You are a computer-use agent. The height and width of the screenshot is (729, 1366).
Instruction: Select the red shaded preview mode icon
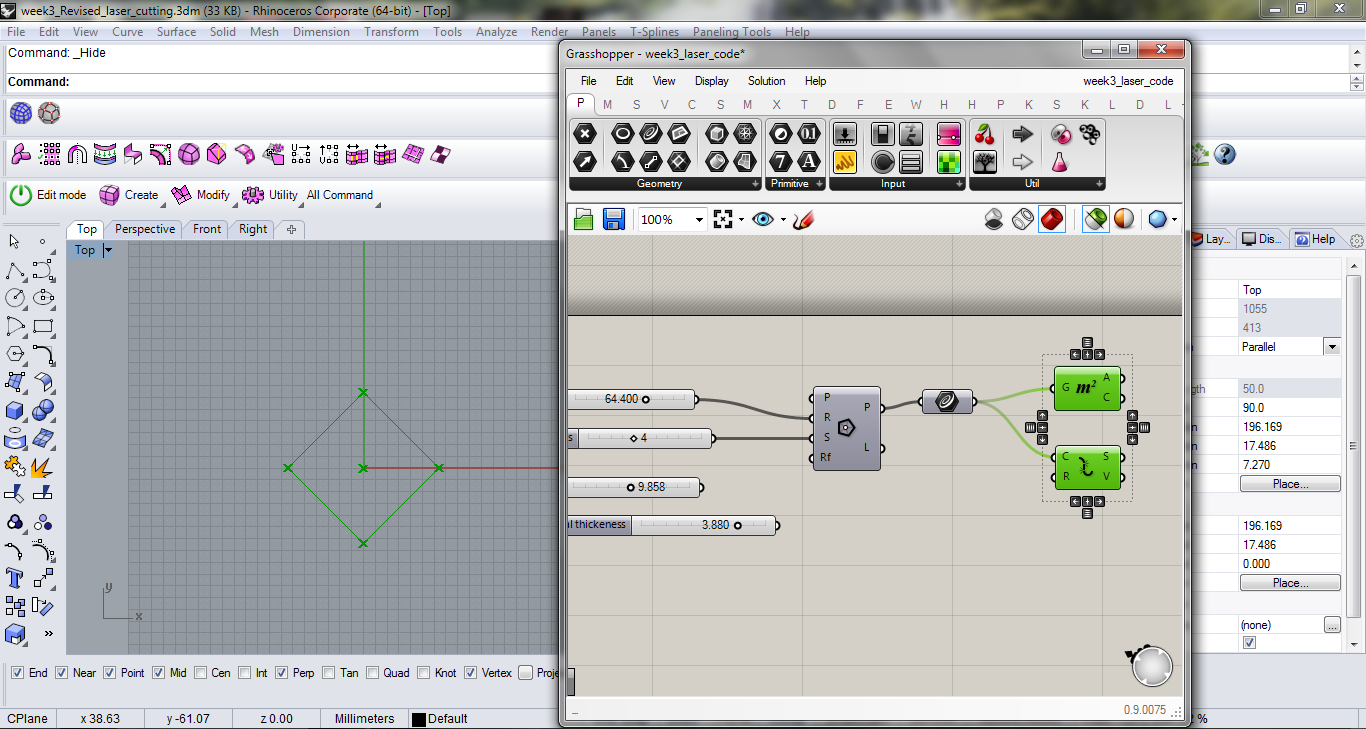1052,219
